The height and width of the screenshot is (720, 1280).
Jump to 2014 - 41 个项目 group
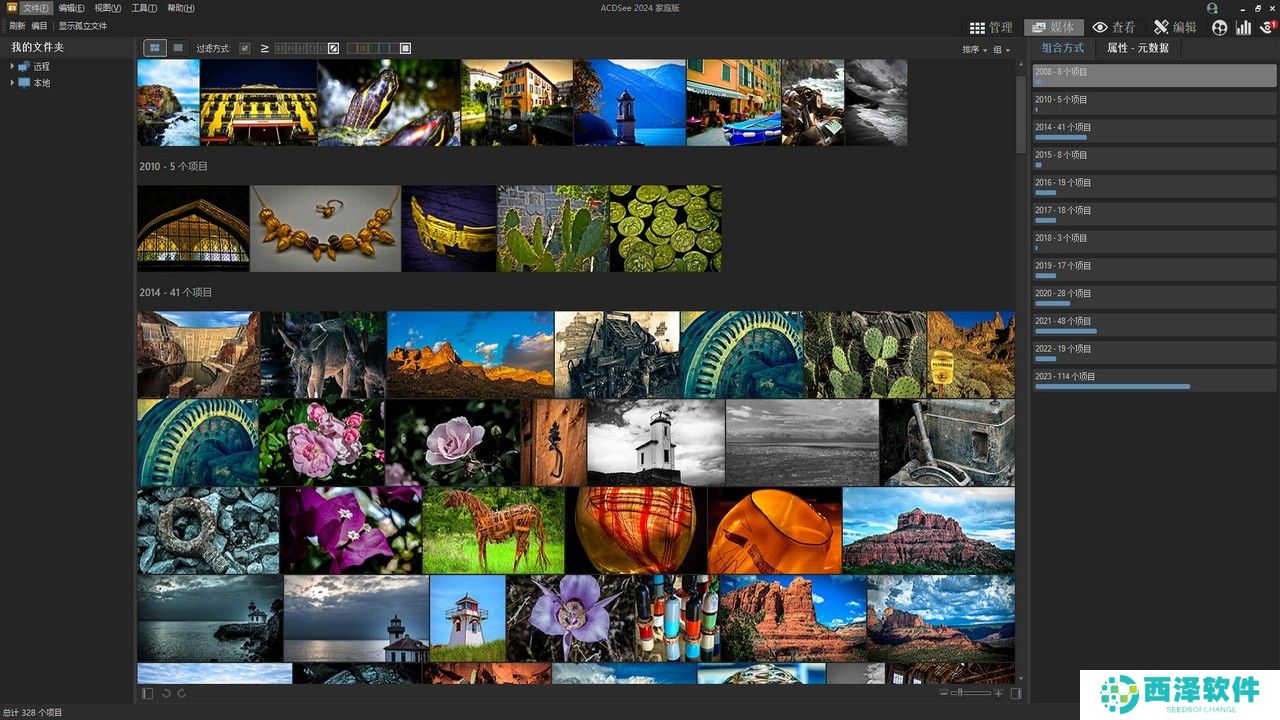1153,131
